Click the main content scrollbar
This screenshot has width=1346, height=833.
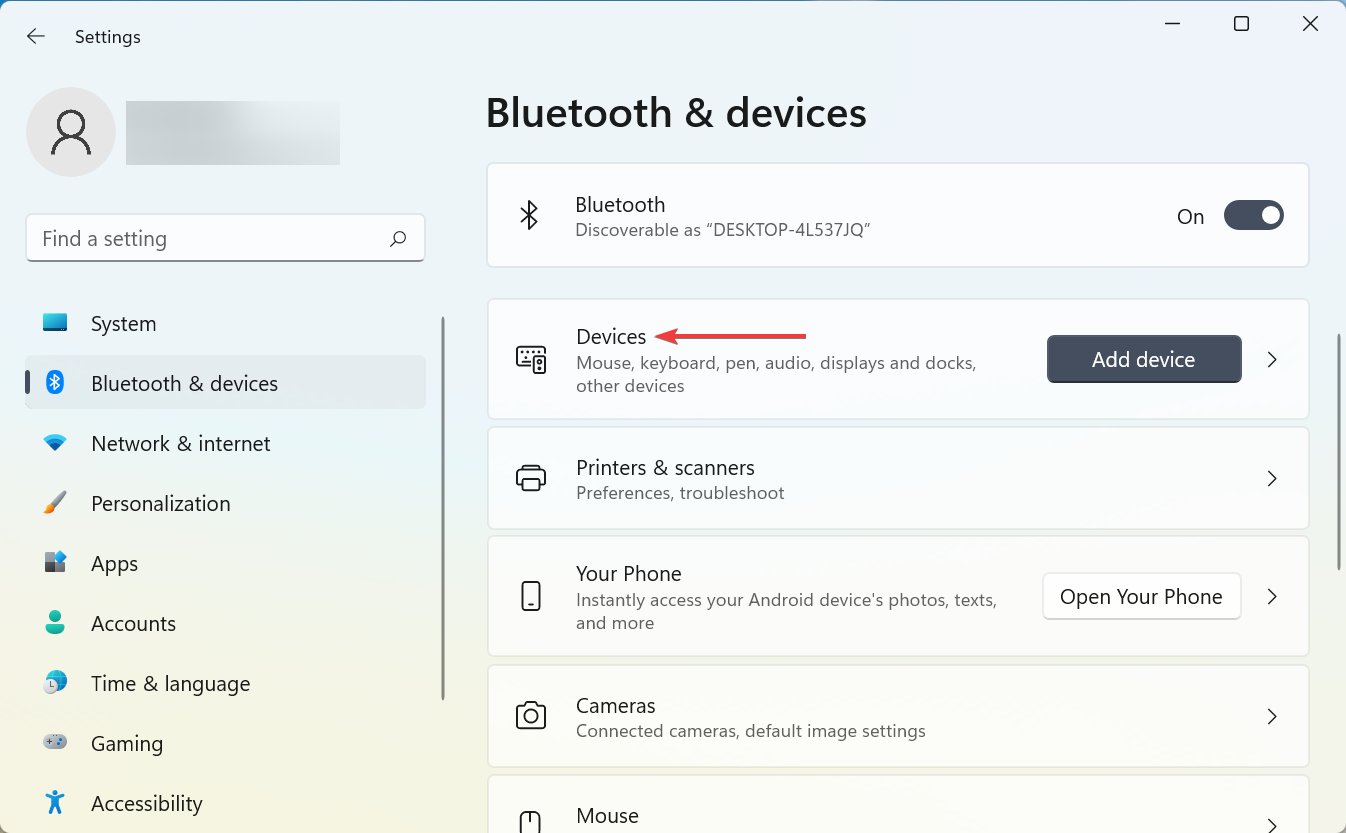pos(1340,452)
